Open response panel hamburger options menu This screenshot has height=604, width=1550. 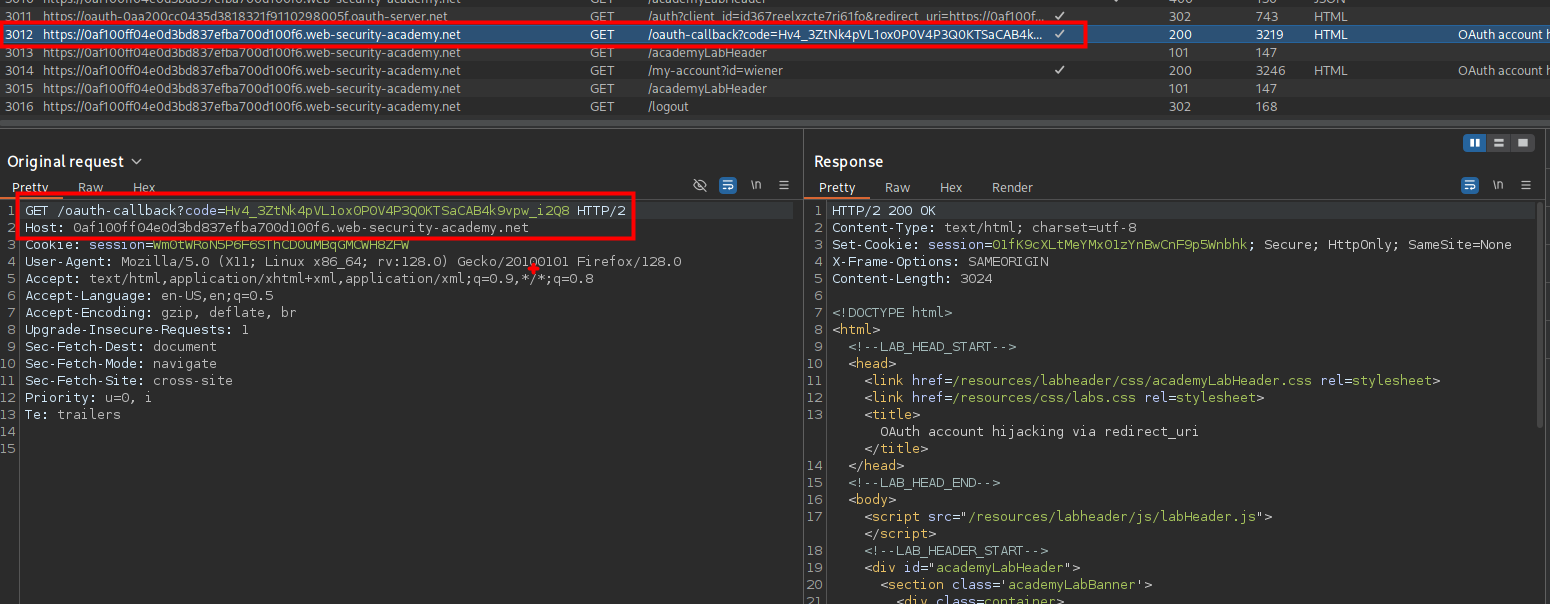click(1525, 186)
